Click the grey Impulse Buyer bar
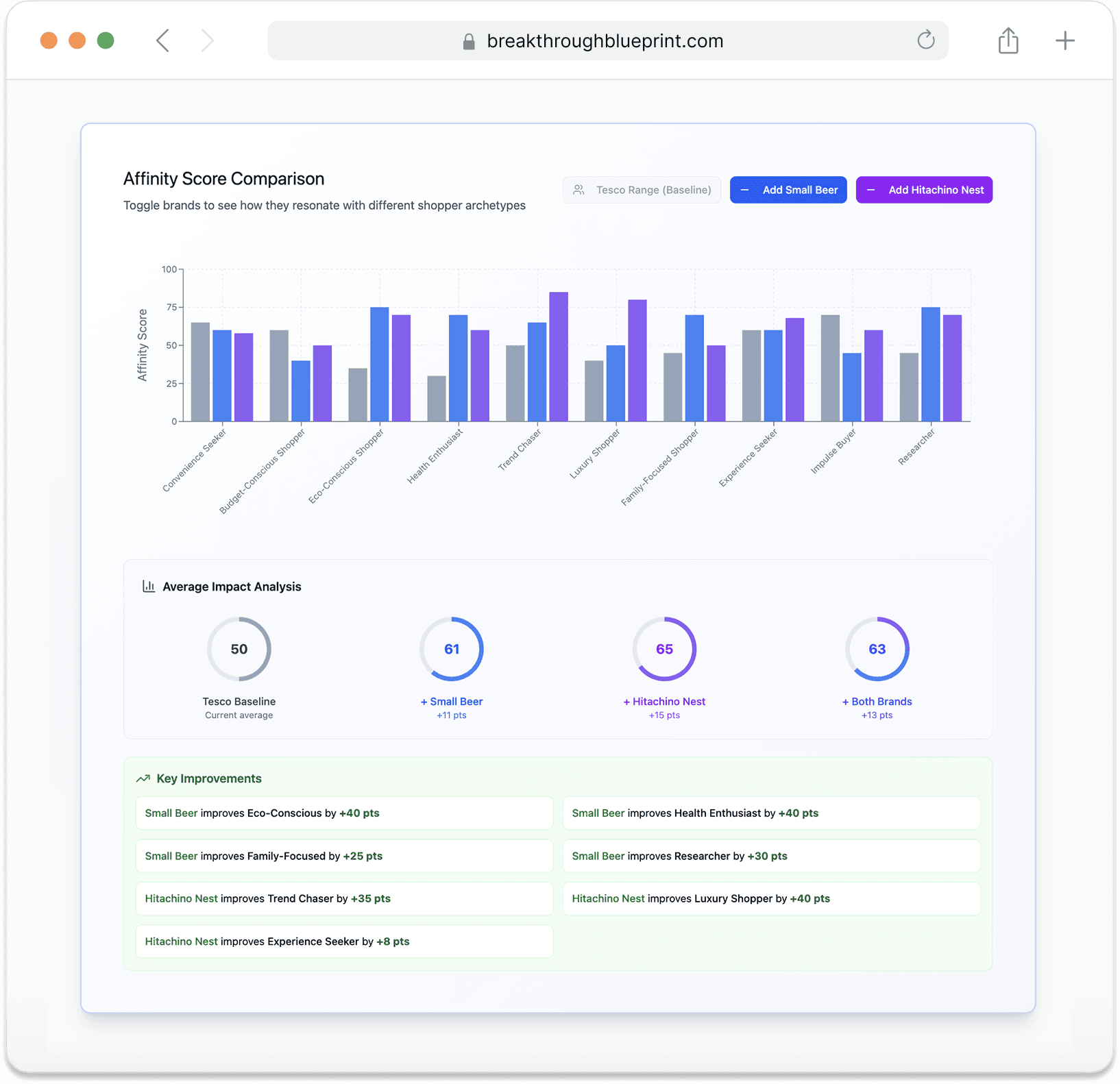Screen dimensions: 1120x1084 [x=830, y=368]
